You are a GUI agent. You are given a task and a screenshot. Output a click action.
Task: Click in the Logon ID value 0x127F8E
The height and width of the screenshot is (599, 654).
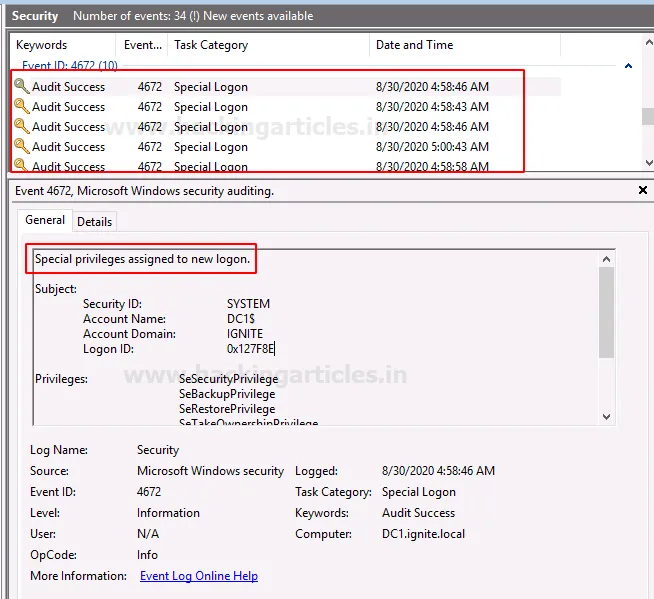250,349
